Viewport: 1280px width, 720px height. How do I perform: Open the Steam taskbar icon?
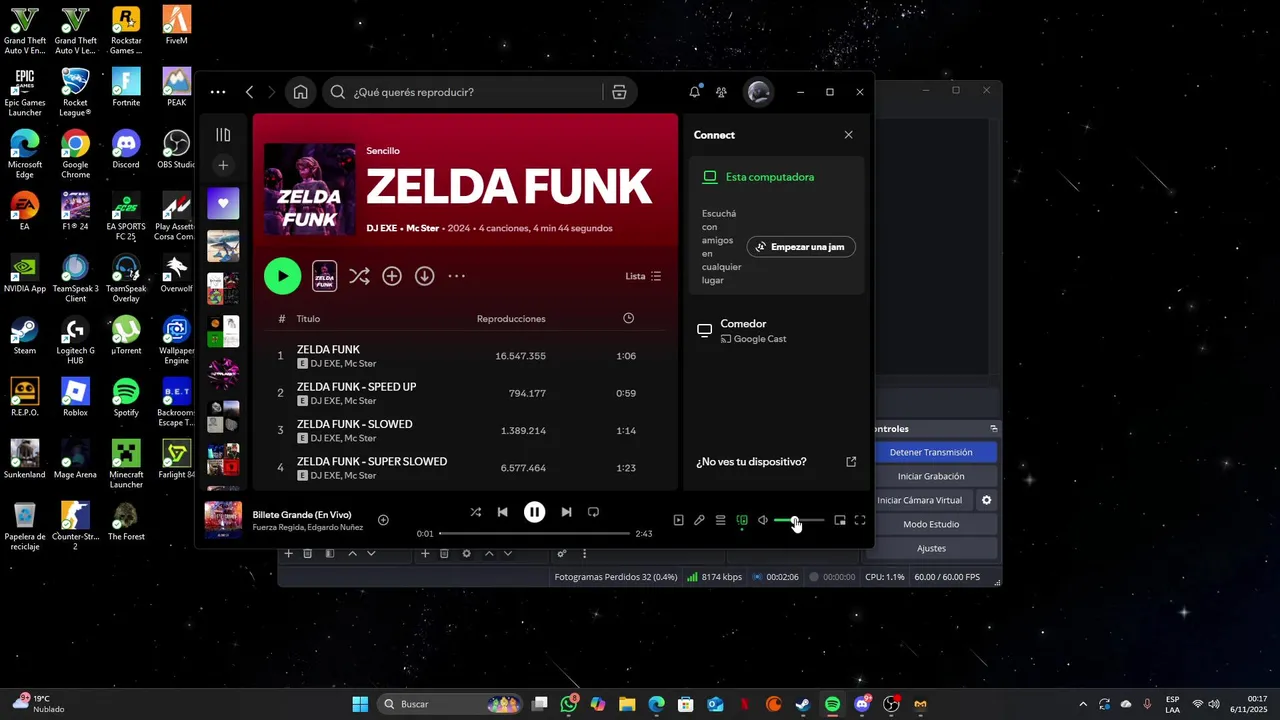click(x=803, y=704)
